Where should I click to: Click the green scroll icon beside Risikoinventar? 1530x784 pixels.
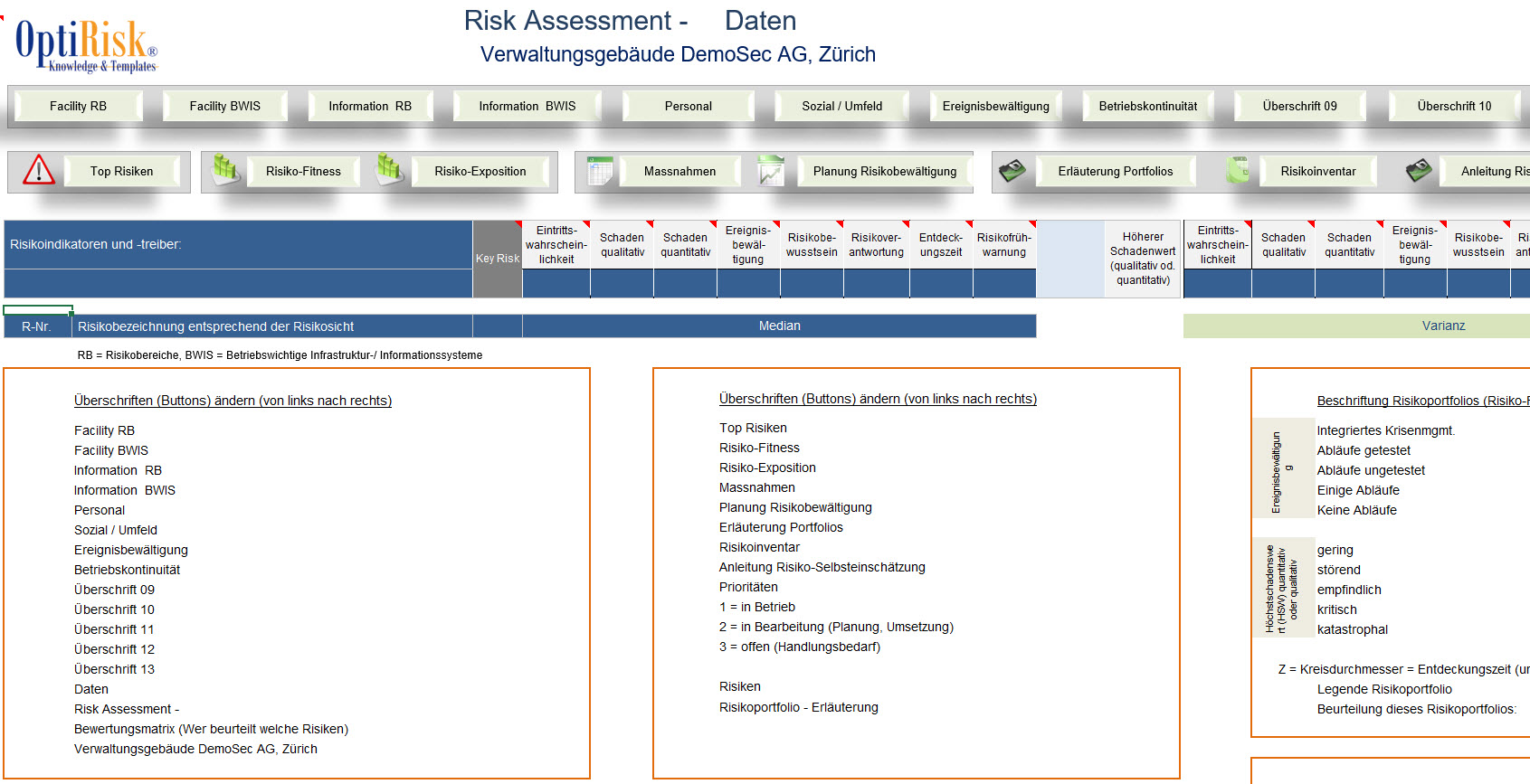tap(1237, 170)
